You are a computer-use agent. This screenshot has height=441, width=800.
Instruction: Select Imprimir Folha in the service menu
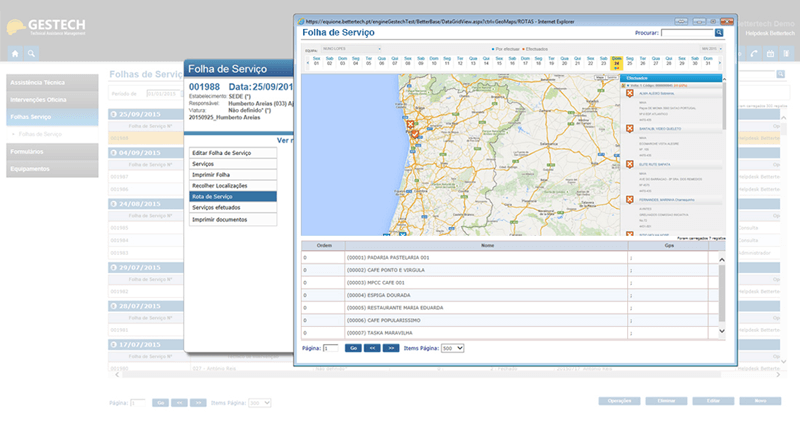[232, 174]
